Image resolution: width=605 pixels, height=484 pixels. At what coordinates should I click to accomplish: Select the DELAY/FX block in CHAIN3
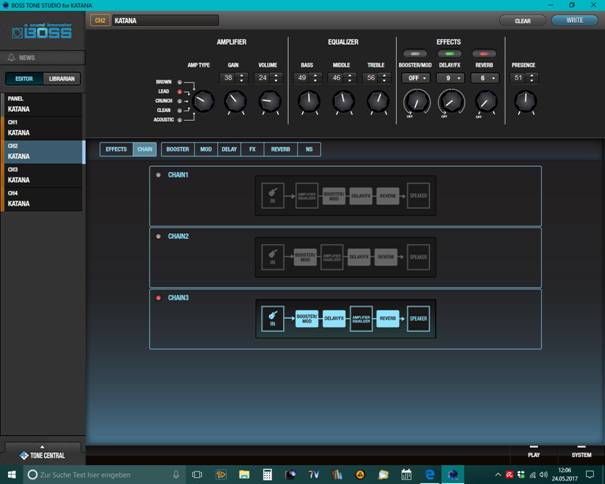click(x=334, y=318)
